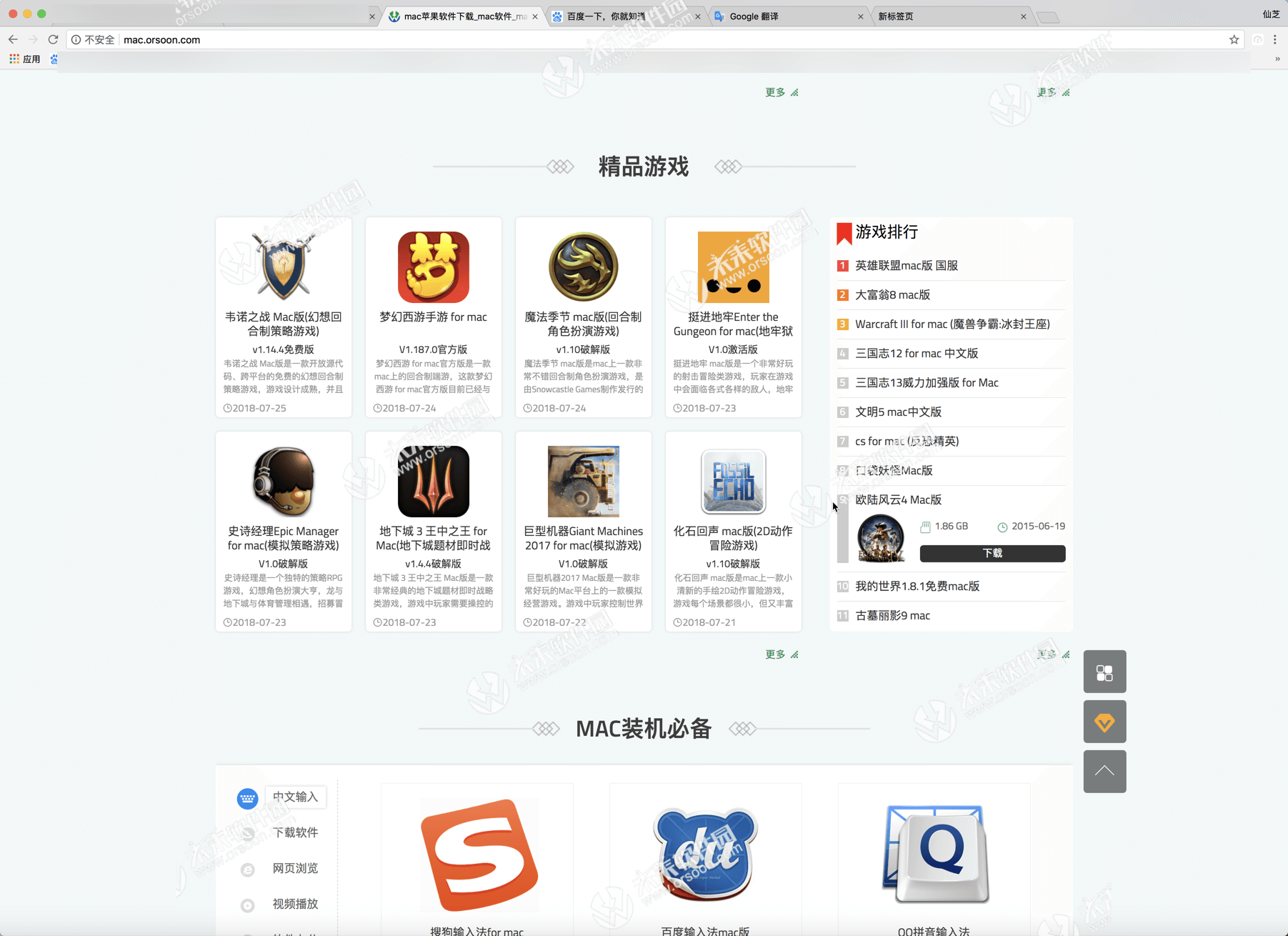Close the mac苹果软件下载 browser tab
Viewport: 1288px width, 936px height.
(535, 16)
